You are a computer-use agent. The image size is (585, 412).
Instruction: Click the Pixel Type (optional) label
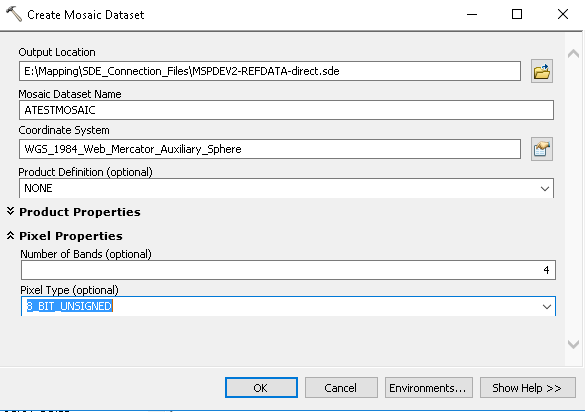pos(69,290)
